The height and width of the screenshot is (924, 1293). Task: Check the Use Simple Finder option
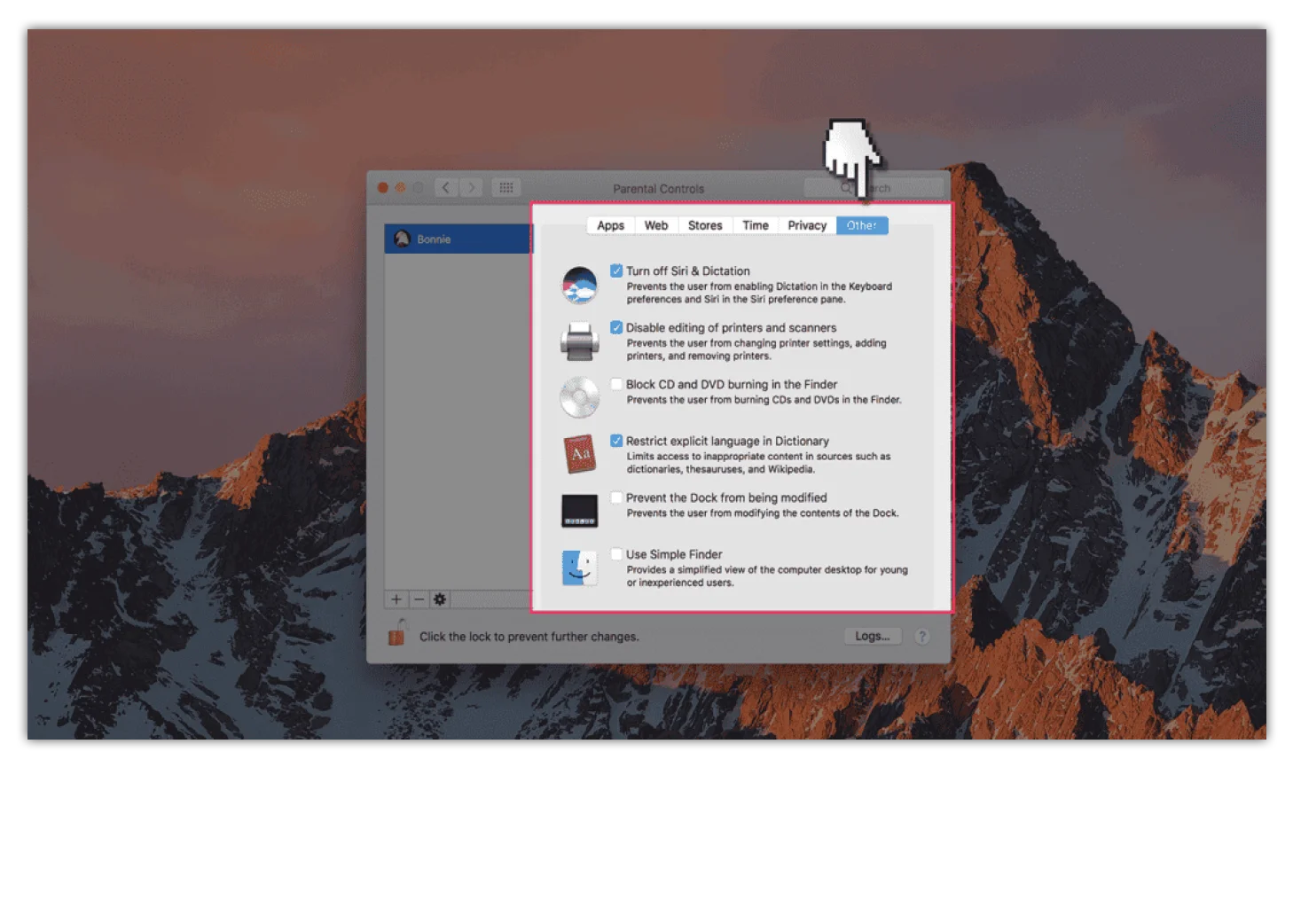click(x=616, y=554)
